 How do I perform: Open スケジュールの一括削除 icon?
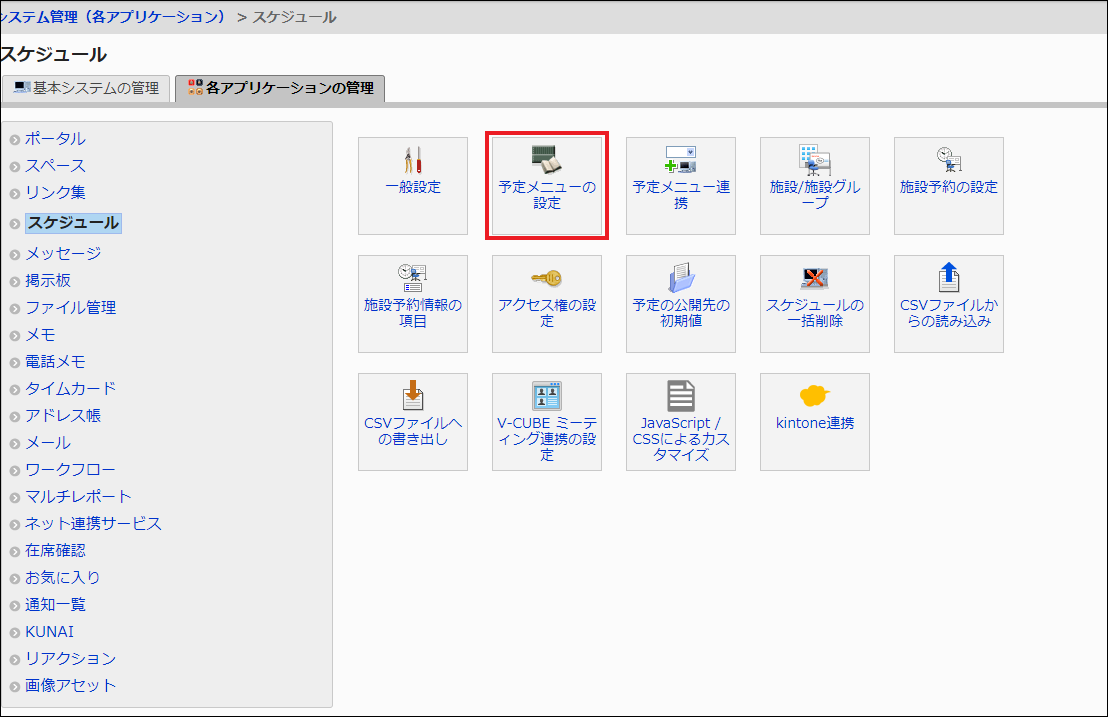(814, 278)
